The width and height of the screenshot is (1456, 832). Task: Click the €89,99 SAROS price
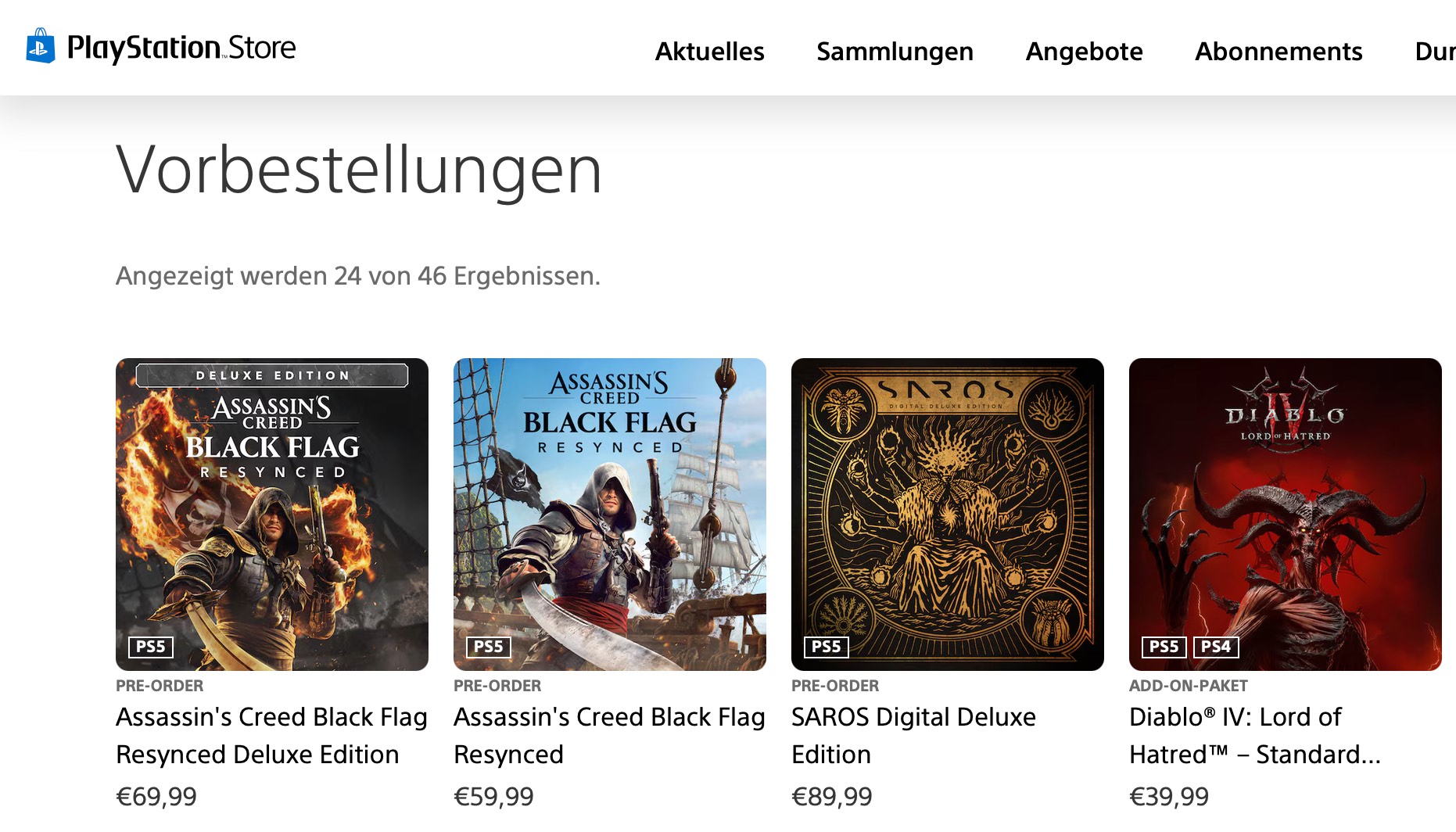tap(831, 797)
